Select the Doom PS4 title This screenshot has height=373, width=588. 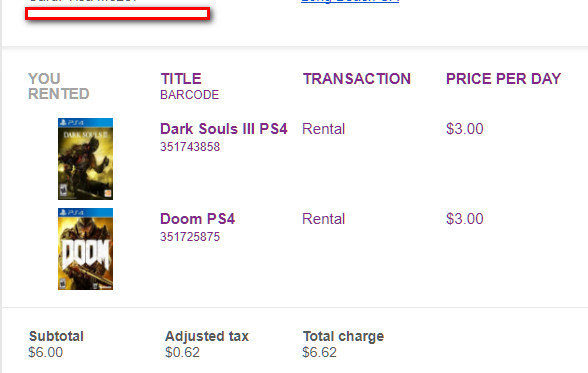click(198, 219)
